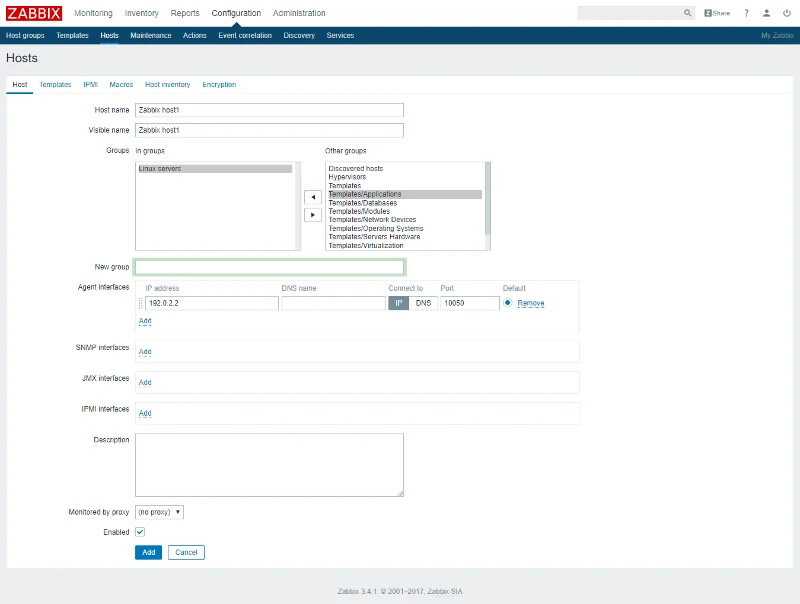Click the IP address field
Viewport: 800px width, 604px height.
tap(212, 303)
